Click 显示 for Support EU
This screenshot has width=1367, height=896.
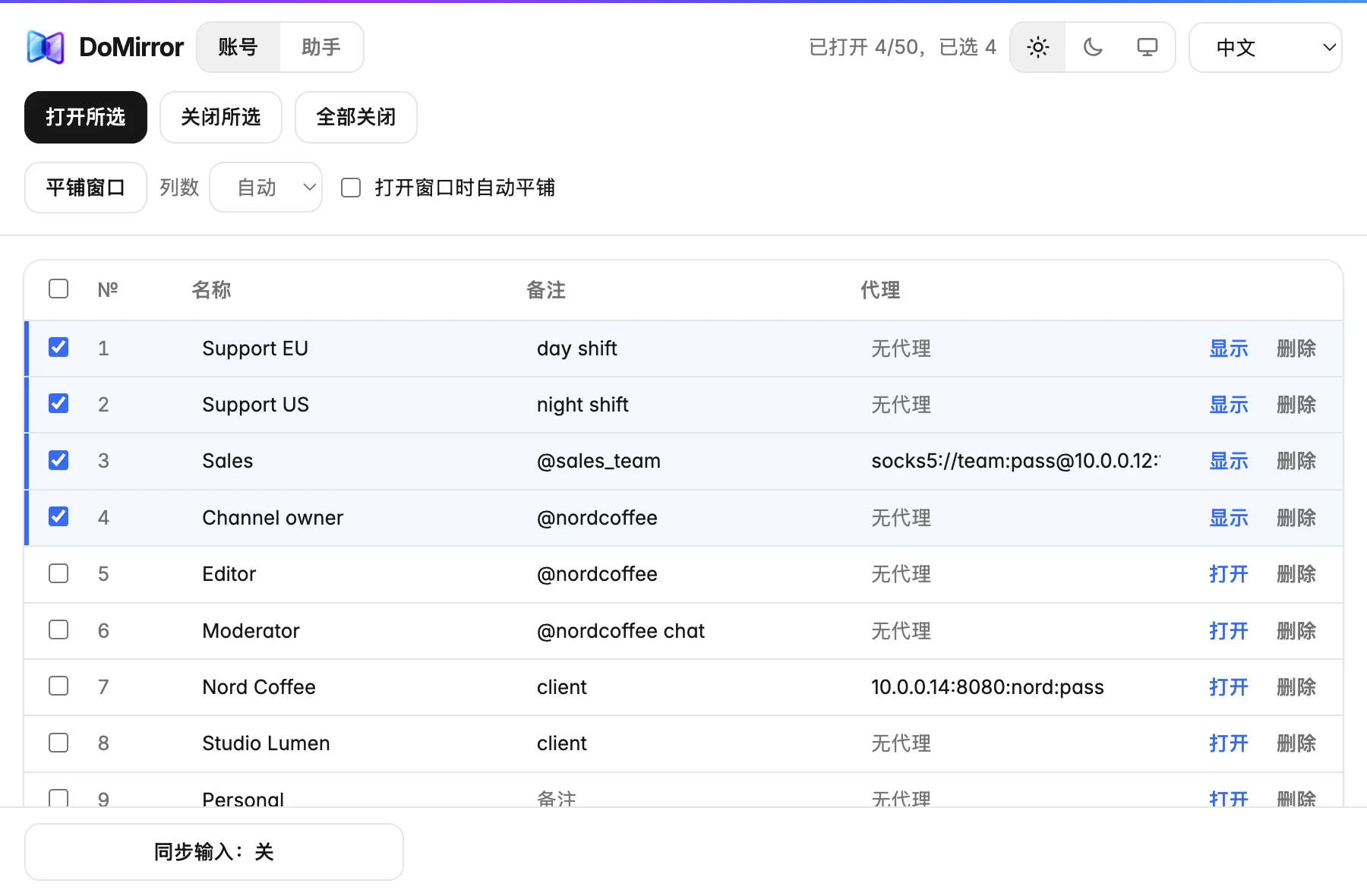[x=1229, y=349]
